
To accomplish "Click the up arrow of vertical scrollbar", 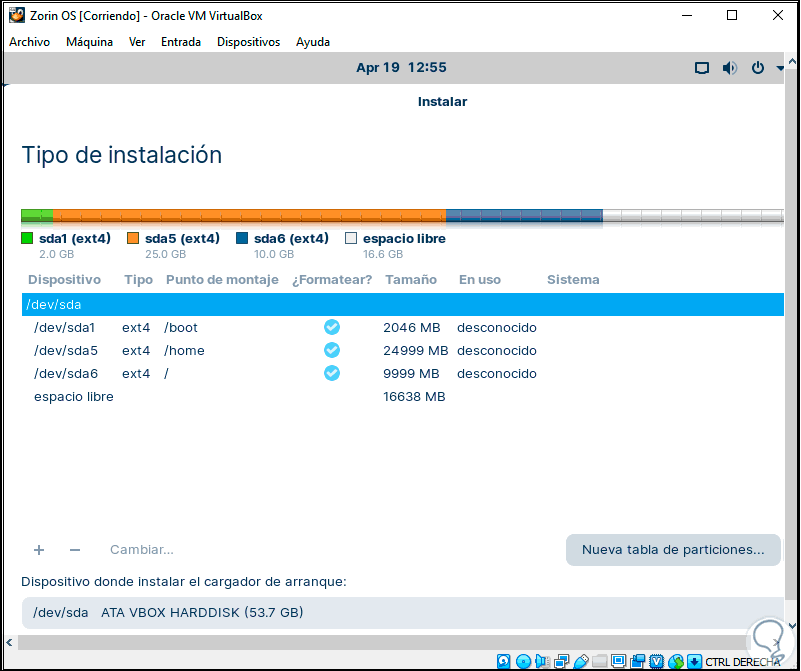I will pyautogui.click(x=792, y=62).
